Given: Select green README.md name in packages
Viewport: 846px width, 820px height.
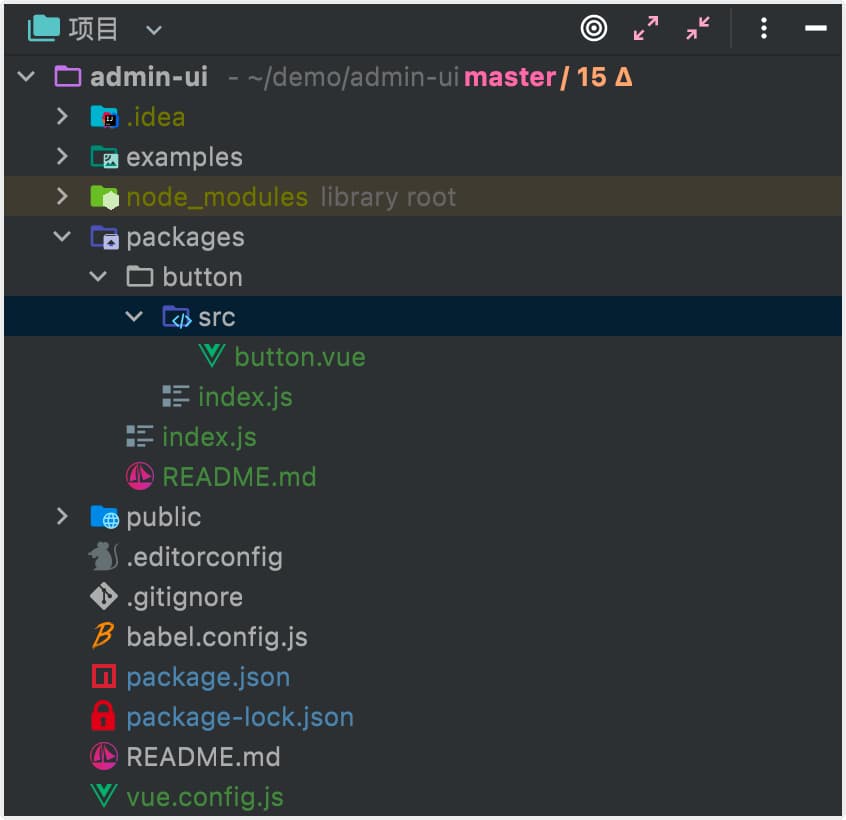Looking at the screenshot, I should pos(240,477).
